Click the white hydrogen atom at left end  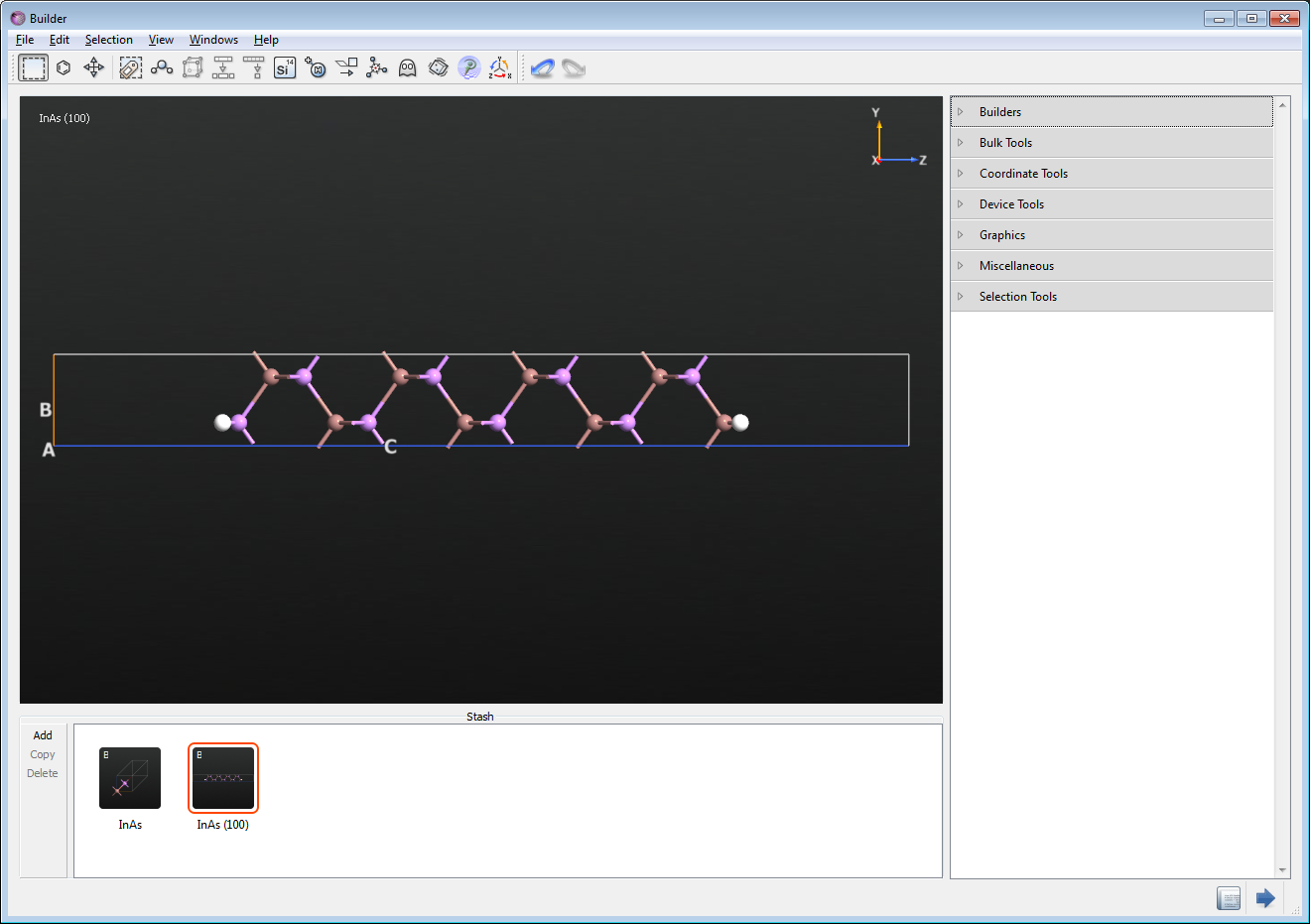point(223,423)
